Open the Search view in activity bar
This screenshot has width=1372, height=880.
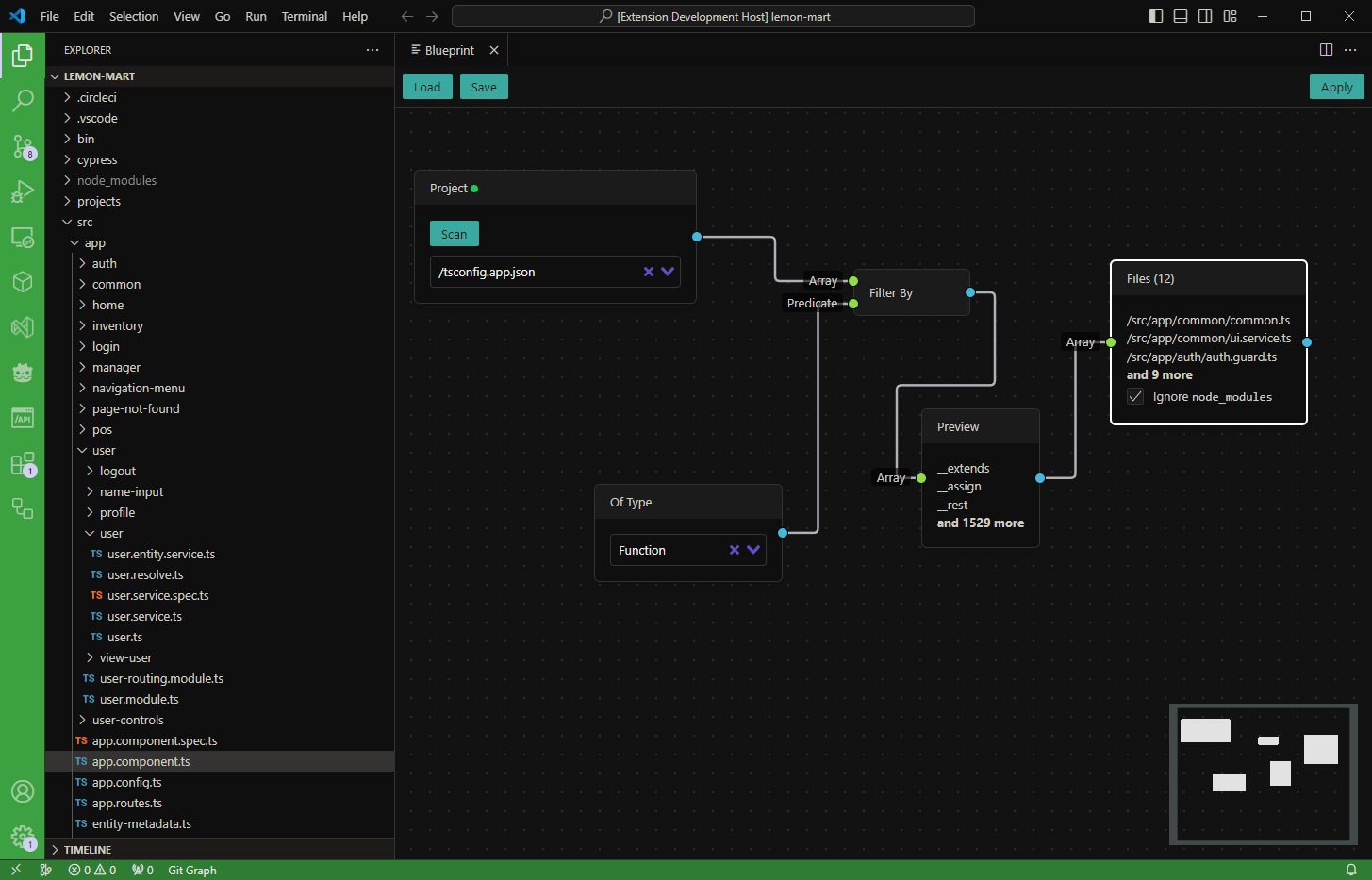click(x=23, y=101)
